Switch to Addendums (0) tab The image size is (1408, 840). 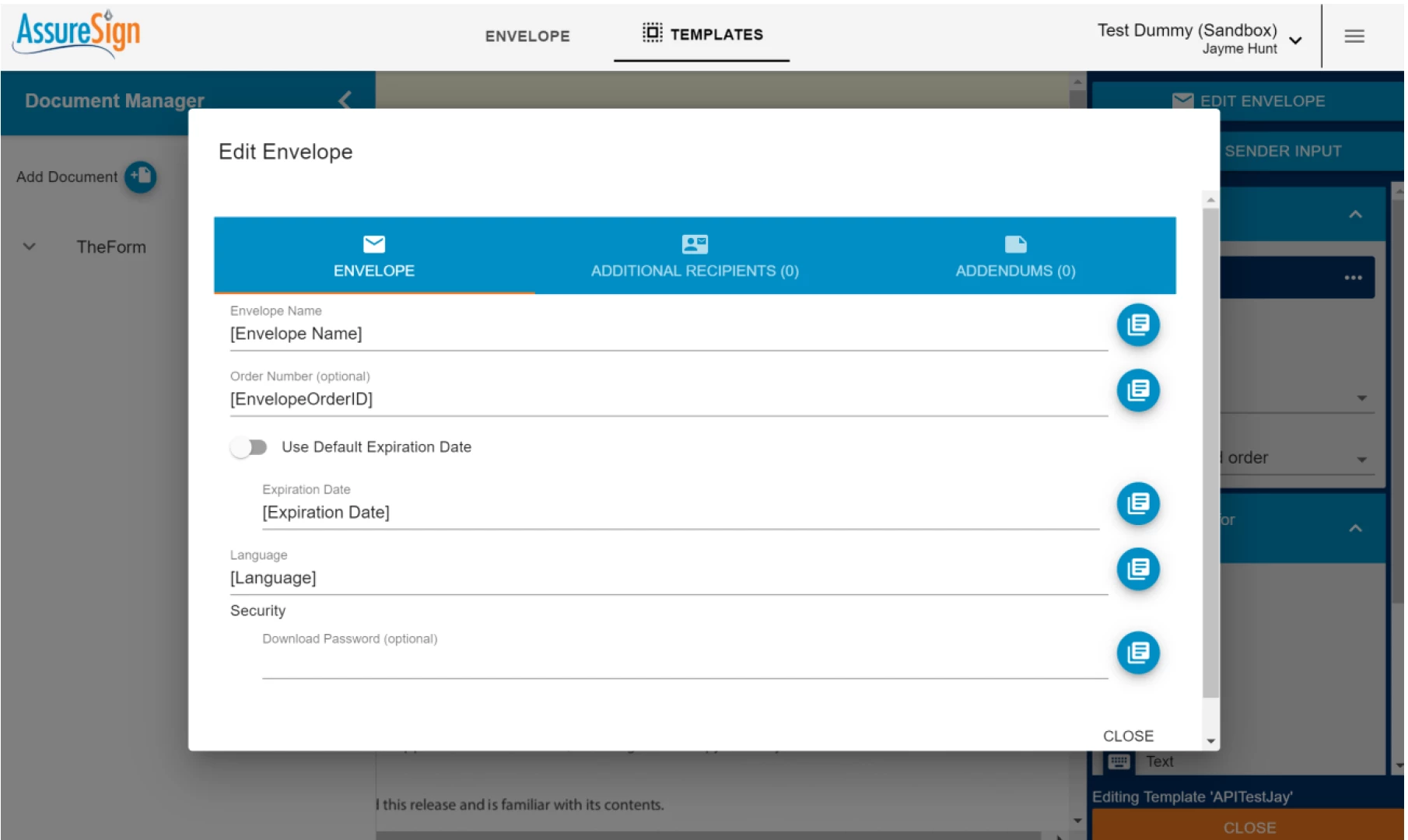click(1015, 256)
